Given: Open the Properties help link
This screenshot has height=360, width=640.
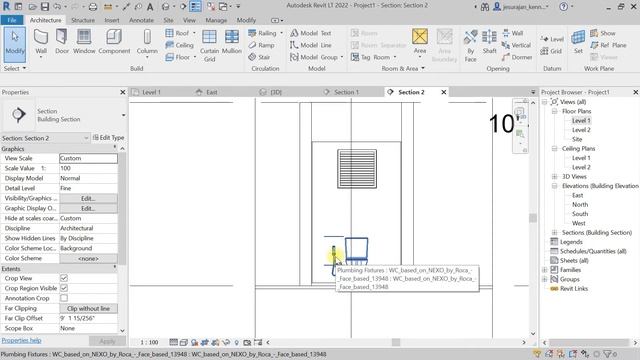Looking at the screenshot, I should 21,340.
